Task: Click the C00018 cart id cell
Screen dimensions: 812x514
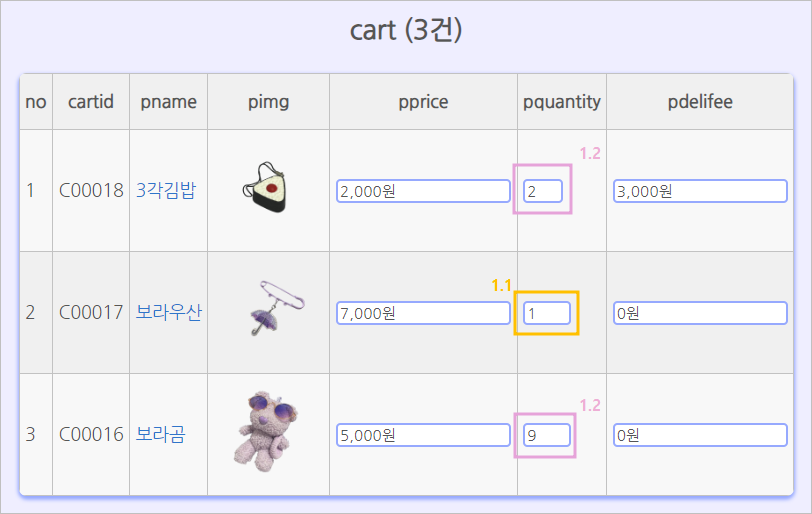Action: 91,190
